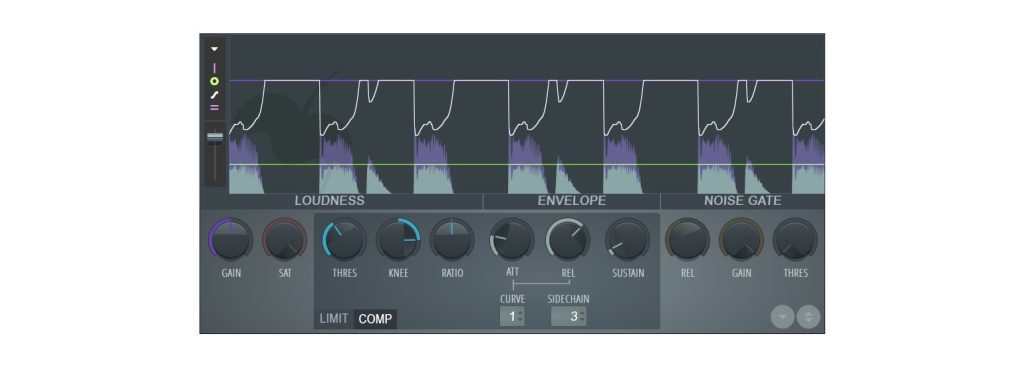The width and height of the screenshot is (1024, 366).
Task: Switch to COMP mode tab
Action: [376, 319]
